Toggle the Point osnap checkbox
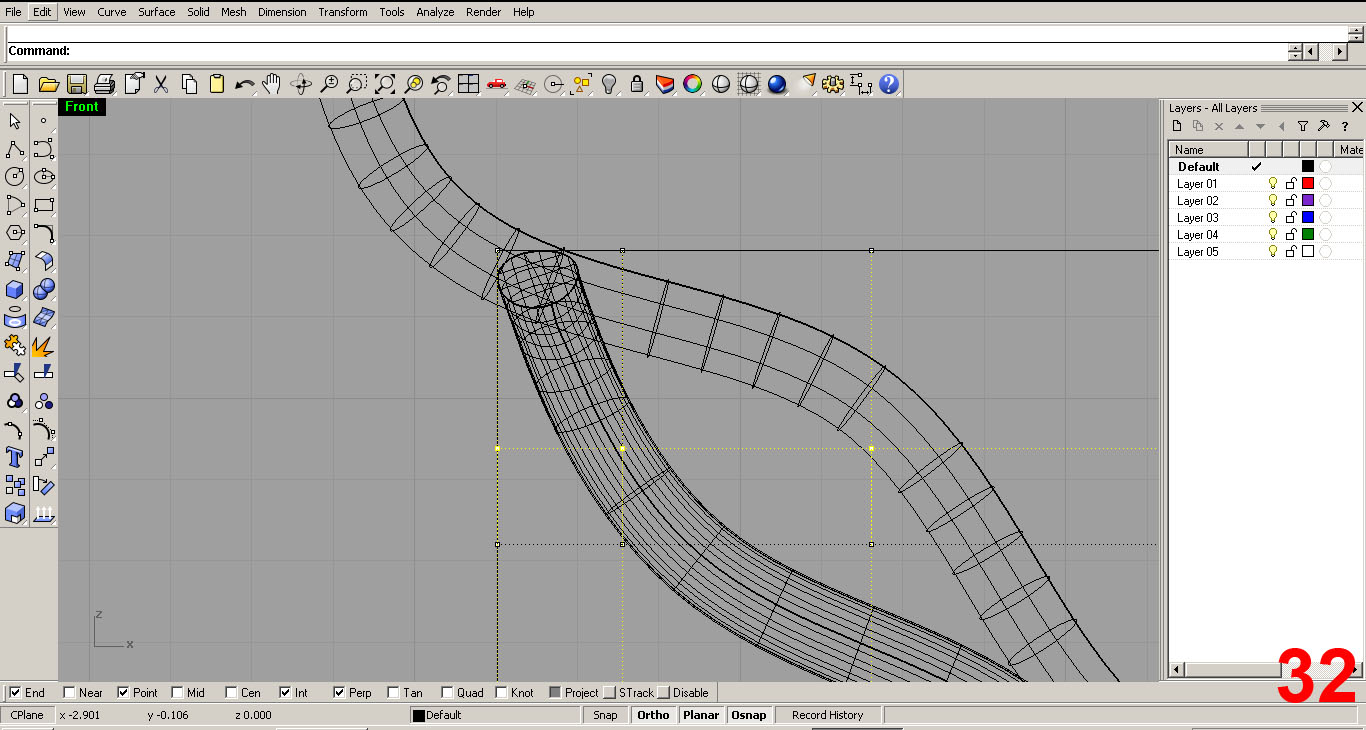 (x=123, y=692)
